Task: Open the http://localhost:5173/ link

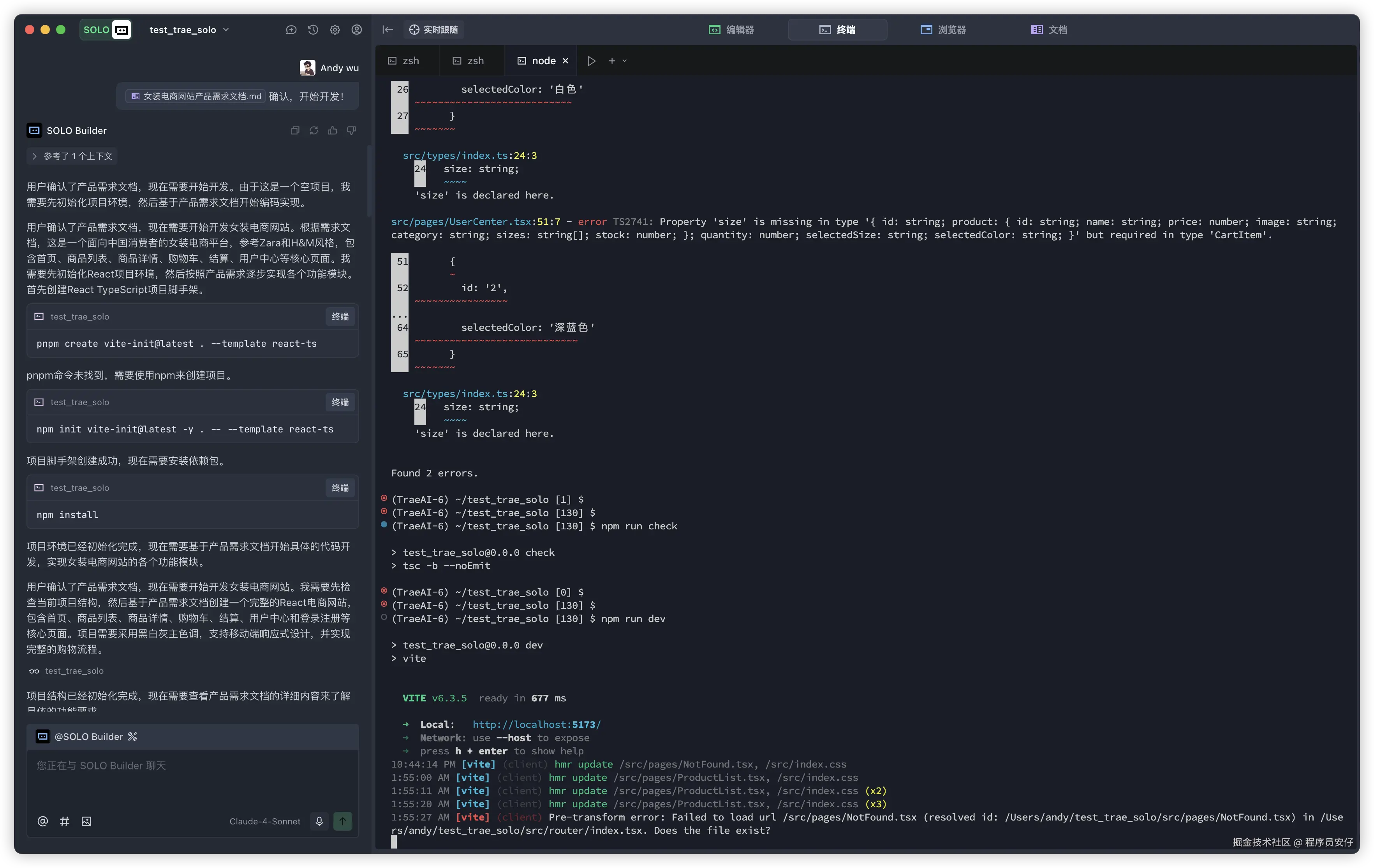Action: pos(536,724)
